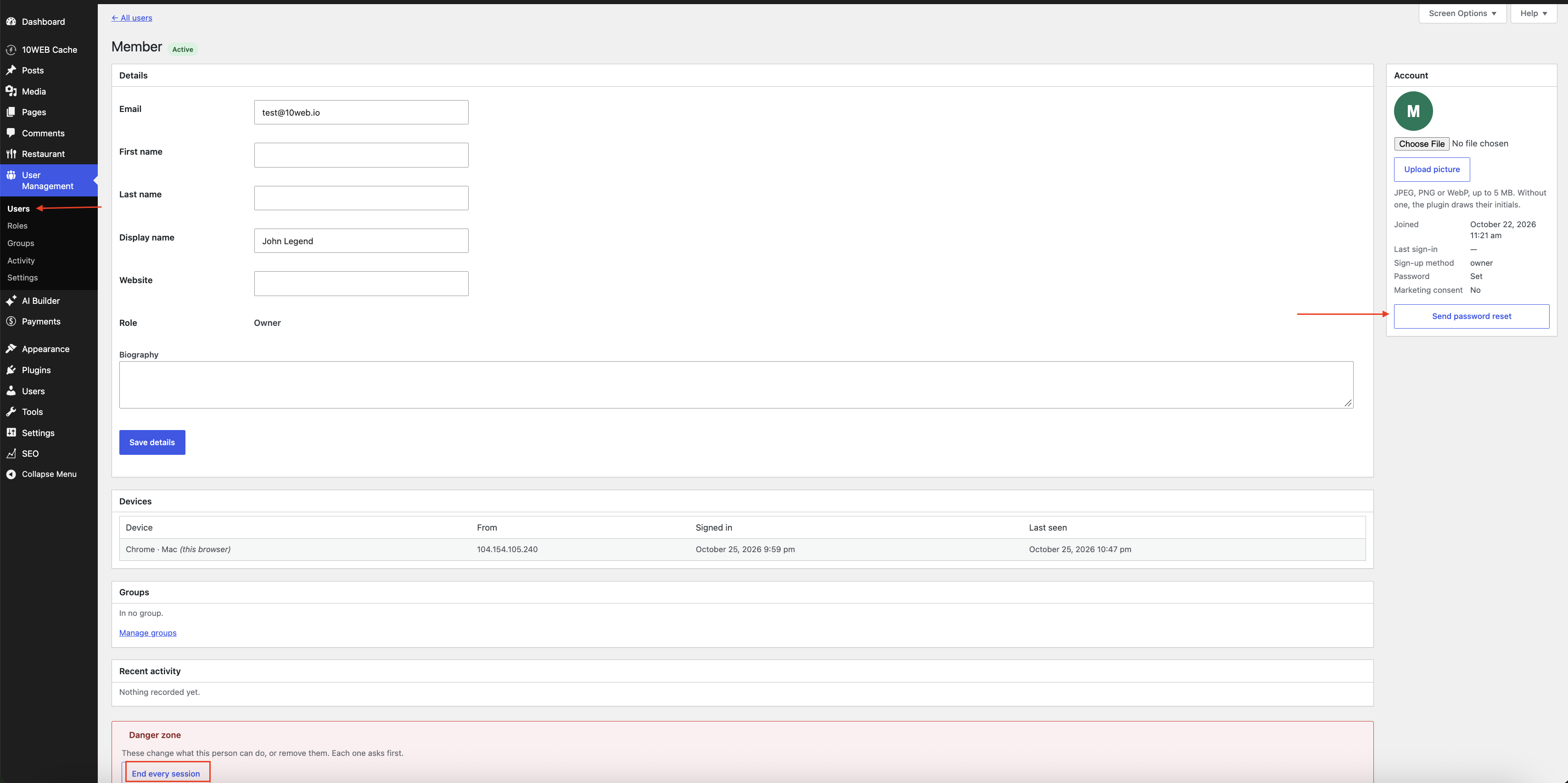Click the Upload picture button
Viewport: 1568px width, 783px height.
pos(1432,169)
